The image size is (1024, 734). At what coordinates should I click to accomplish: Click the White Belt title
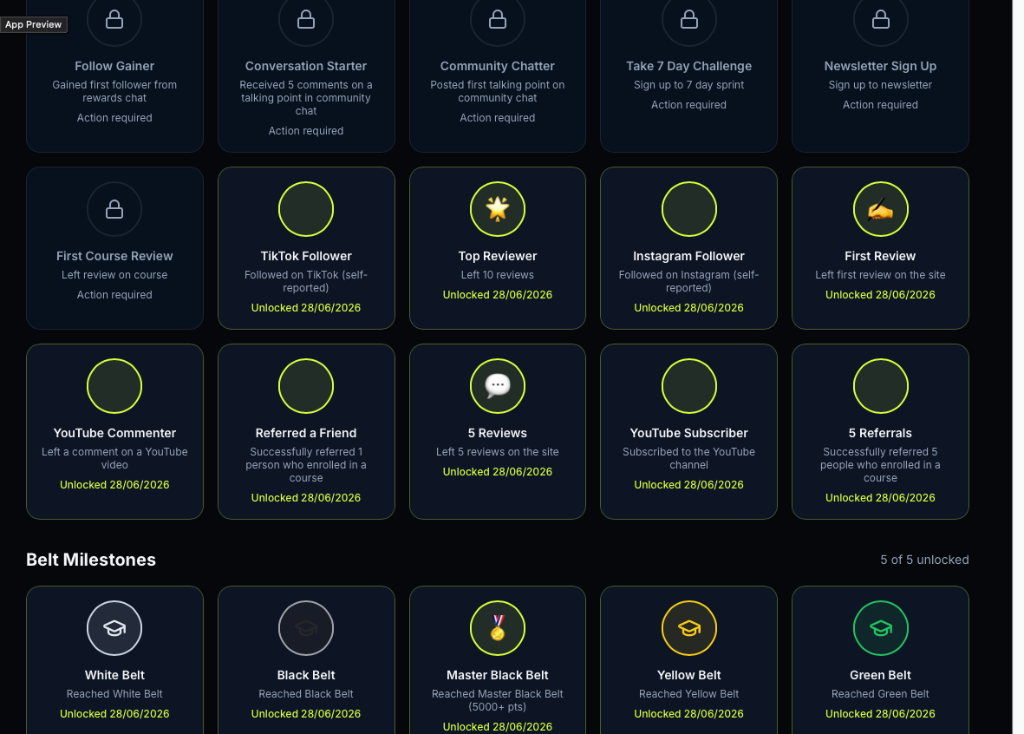click(114, 675)
